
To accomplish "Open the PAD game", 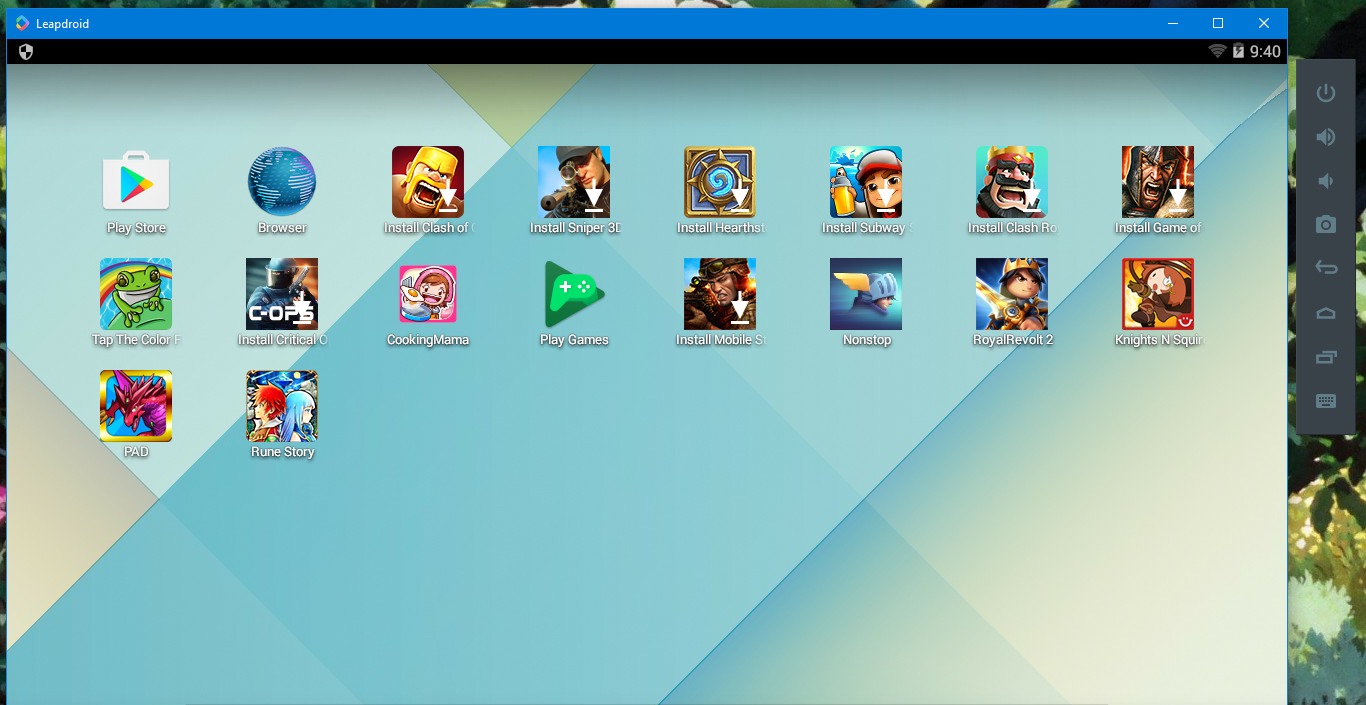I will coord(135,406).
